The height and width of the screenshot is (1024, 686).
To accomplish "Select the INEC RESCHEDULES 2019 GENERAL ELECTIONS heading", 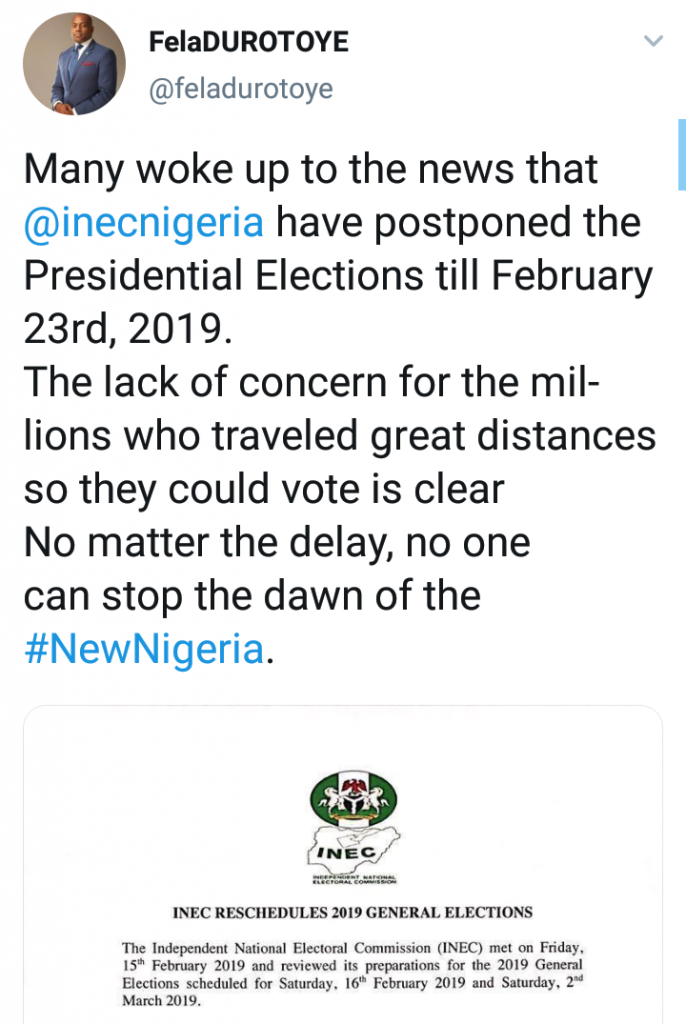I will coord(353,911).
